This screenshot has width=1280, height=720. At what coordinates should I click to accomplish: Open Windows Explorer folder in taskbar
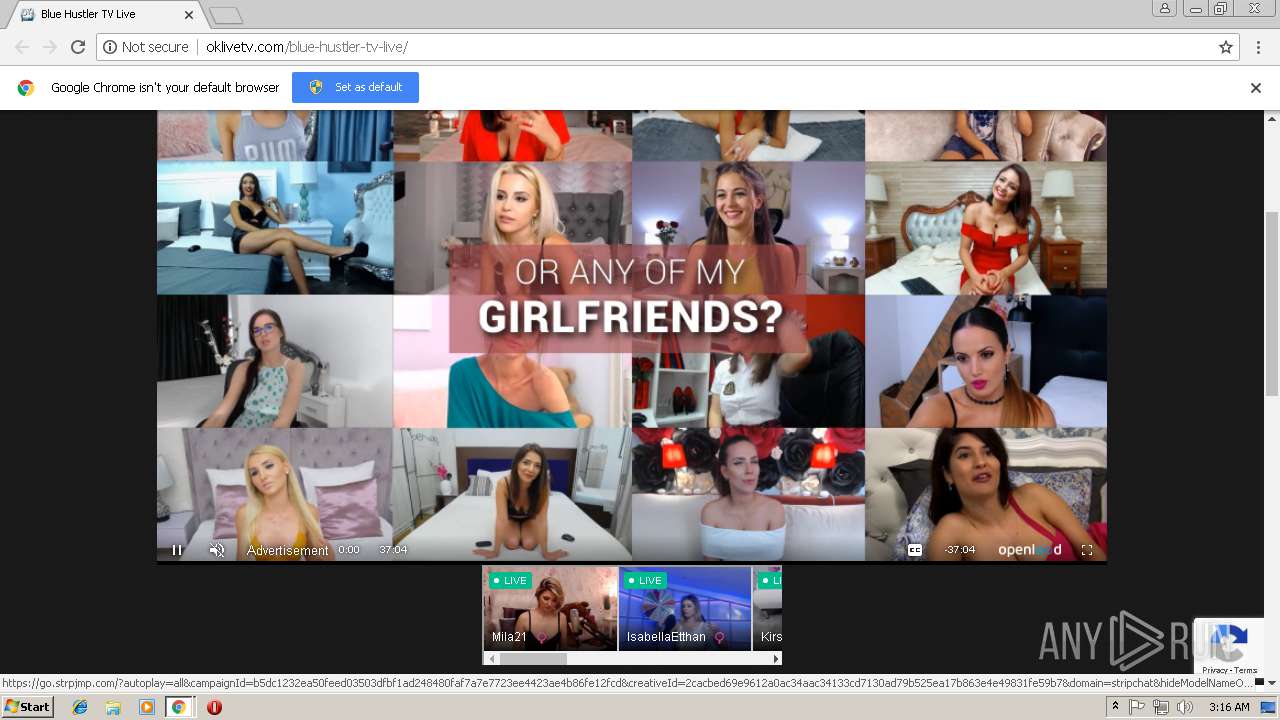click(x=113, y=707)
